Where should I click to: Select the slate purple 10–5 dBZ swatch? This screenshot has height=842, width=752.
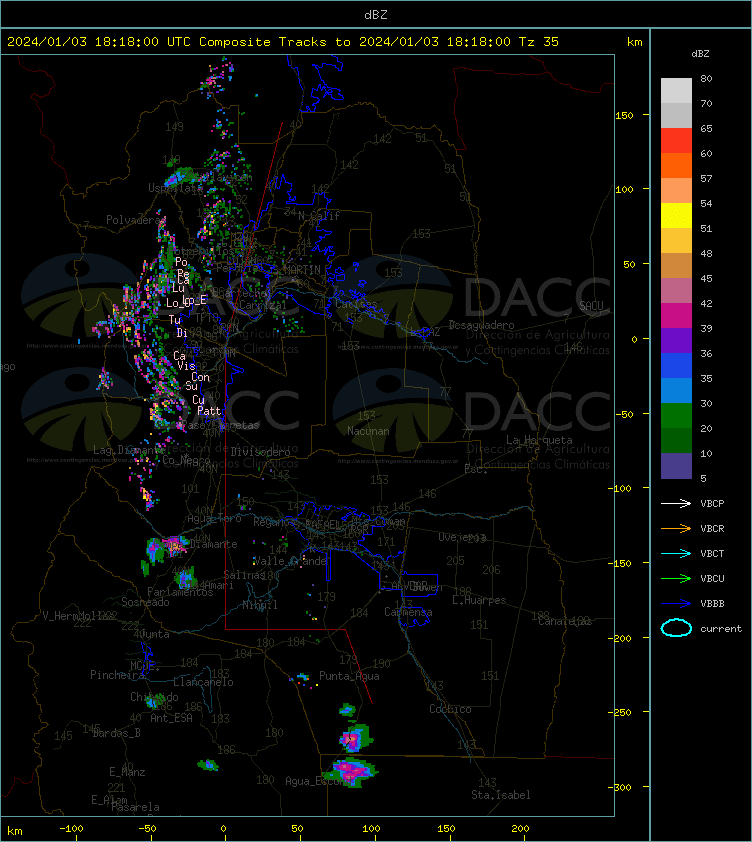tap(676, 466)
